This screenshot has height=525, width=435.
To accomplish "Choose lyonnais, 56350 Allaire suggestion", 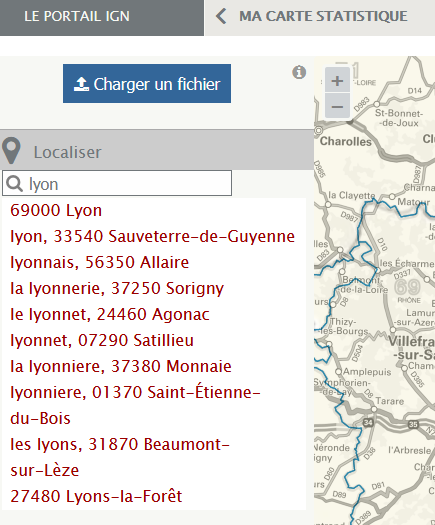I will pos(99,262).
